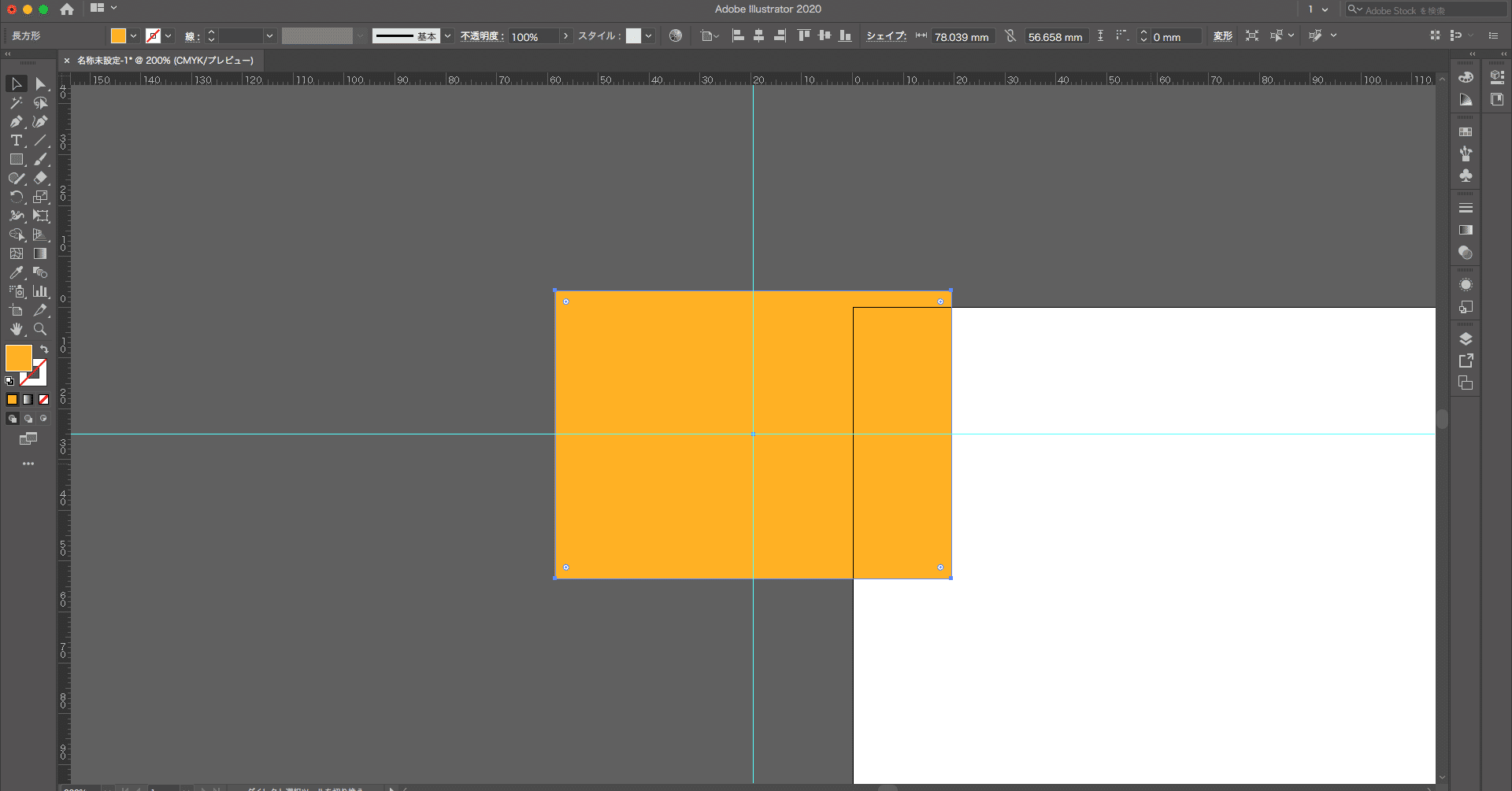Open control bar stroke color dropdown
The image size is (1512, 791).
pyautogui.click(x=168, y=36)
